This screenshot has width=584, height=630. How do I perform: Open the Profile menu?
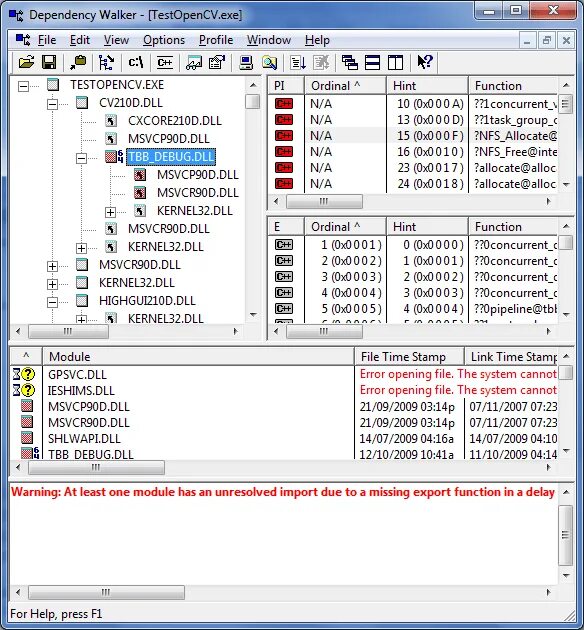(216, 40)
